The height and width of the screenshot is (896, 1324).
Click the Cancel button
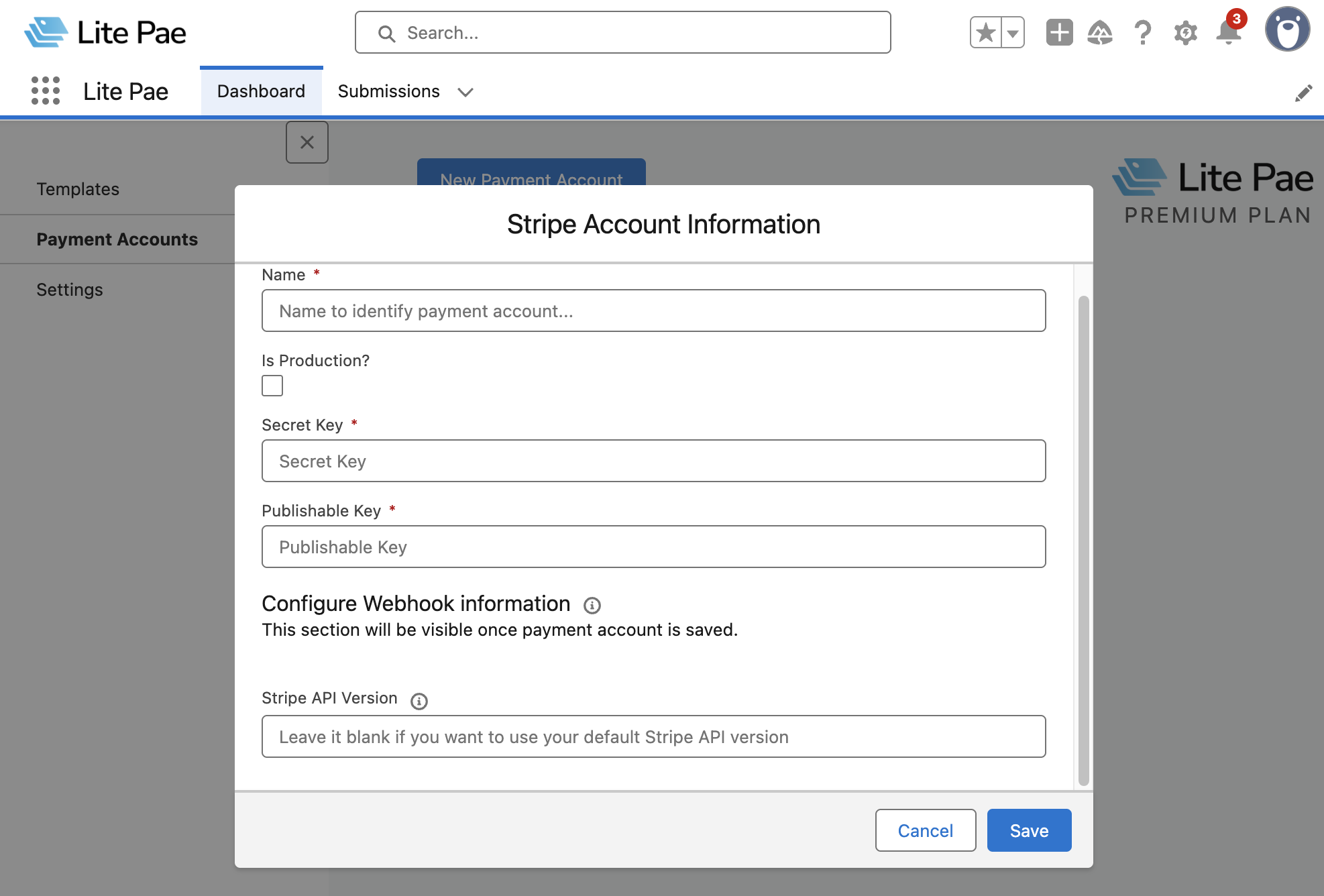click(x=925, y=830)
